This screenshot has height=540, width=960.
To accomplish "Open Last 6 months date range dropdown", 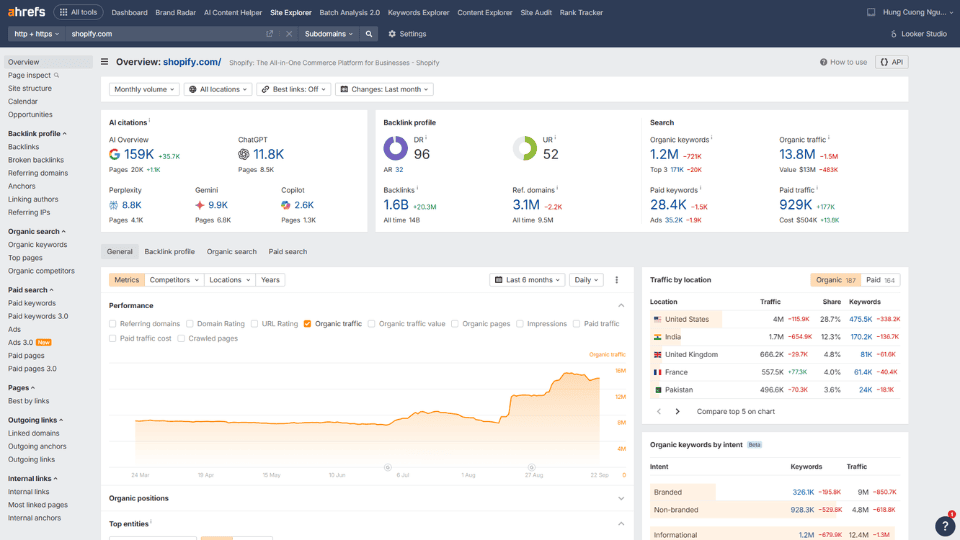I will click(527, 280).
